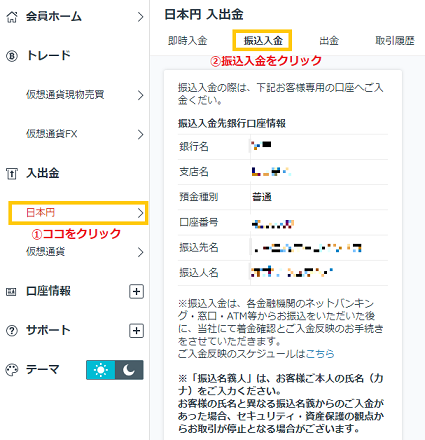The image size is (425, 440).
Task: Click the account icon beside 口座情報
Action: tap(11, 292)
